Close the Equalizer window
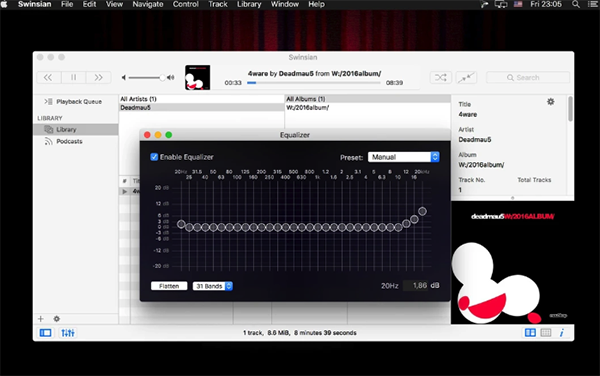The image size is (600, 376). (147, 135)
